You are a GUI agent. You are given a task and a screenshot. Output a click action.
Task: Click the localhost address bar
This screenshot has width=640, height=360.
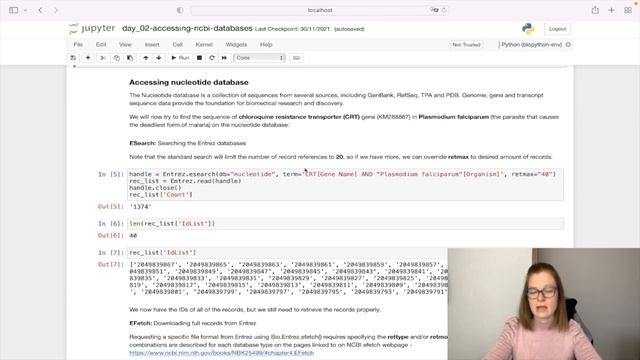coord(320,10)
